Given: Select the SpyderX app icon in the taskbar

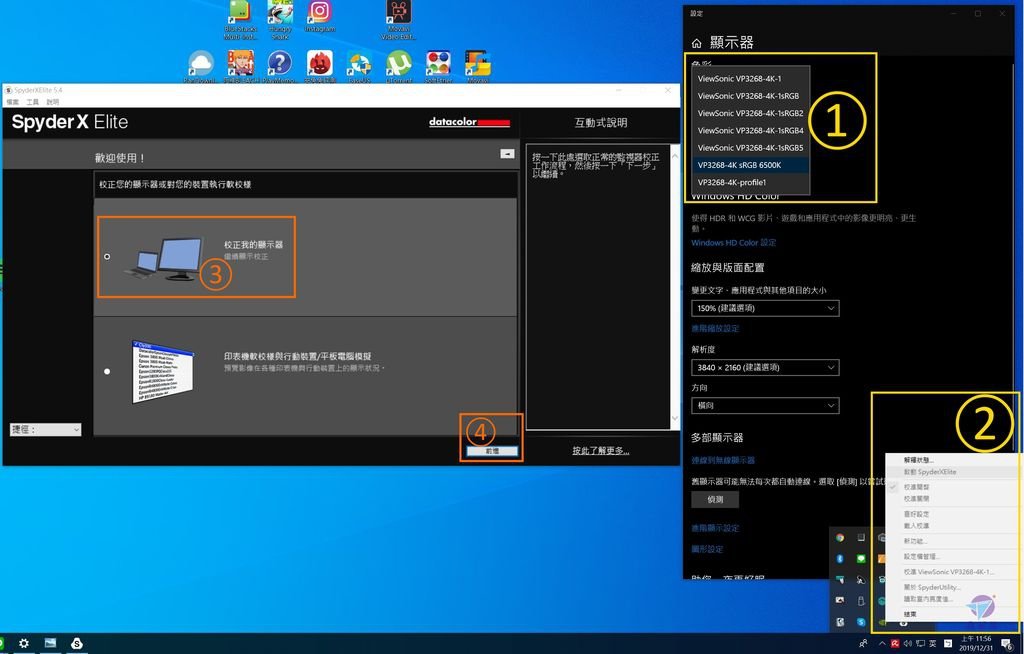Looking at the screenshot, I should tap(76, 643).
